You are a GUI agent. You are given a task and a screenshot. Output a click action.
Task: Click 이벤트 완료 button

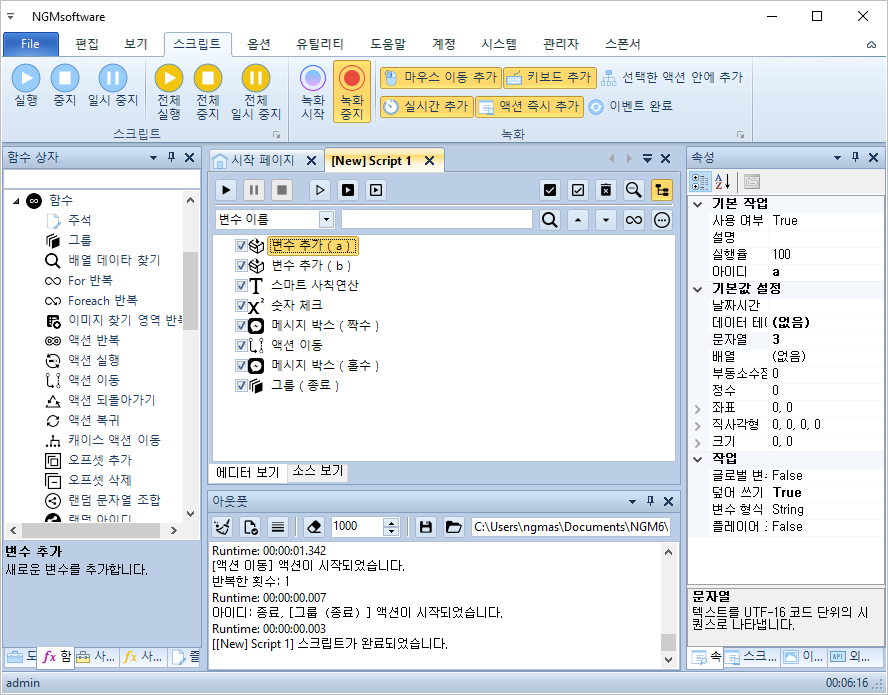click(x=630, y=106)
